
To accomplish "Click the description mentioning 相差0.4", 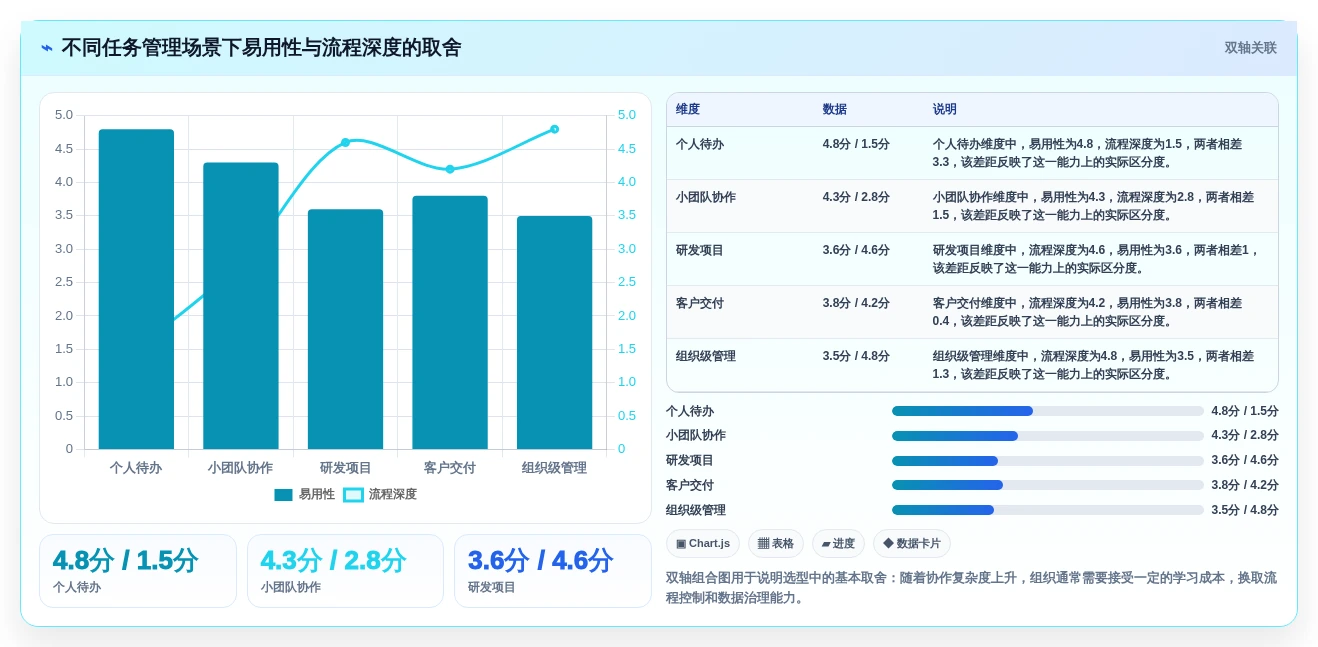I will coord(1088,312).
